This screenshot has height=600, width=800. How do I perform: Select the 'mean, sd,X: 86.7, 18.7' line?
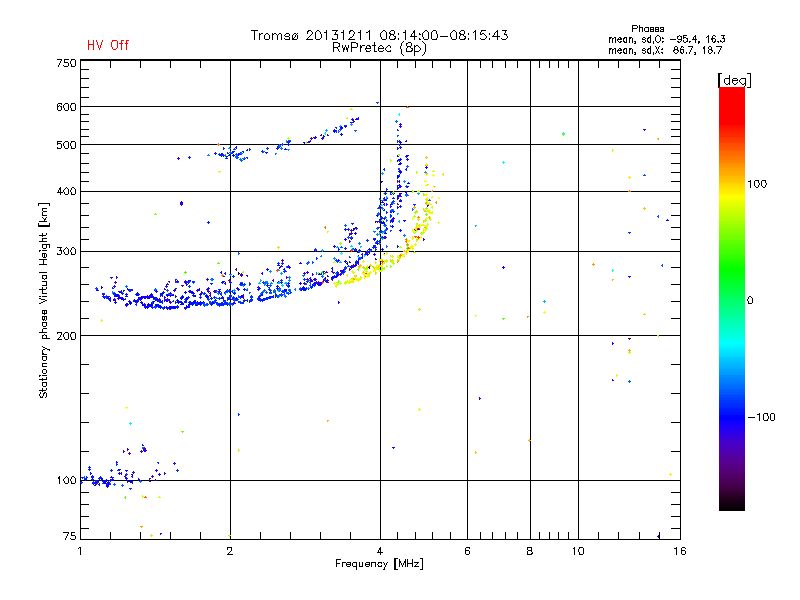665,50
